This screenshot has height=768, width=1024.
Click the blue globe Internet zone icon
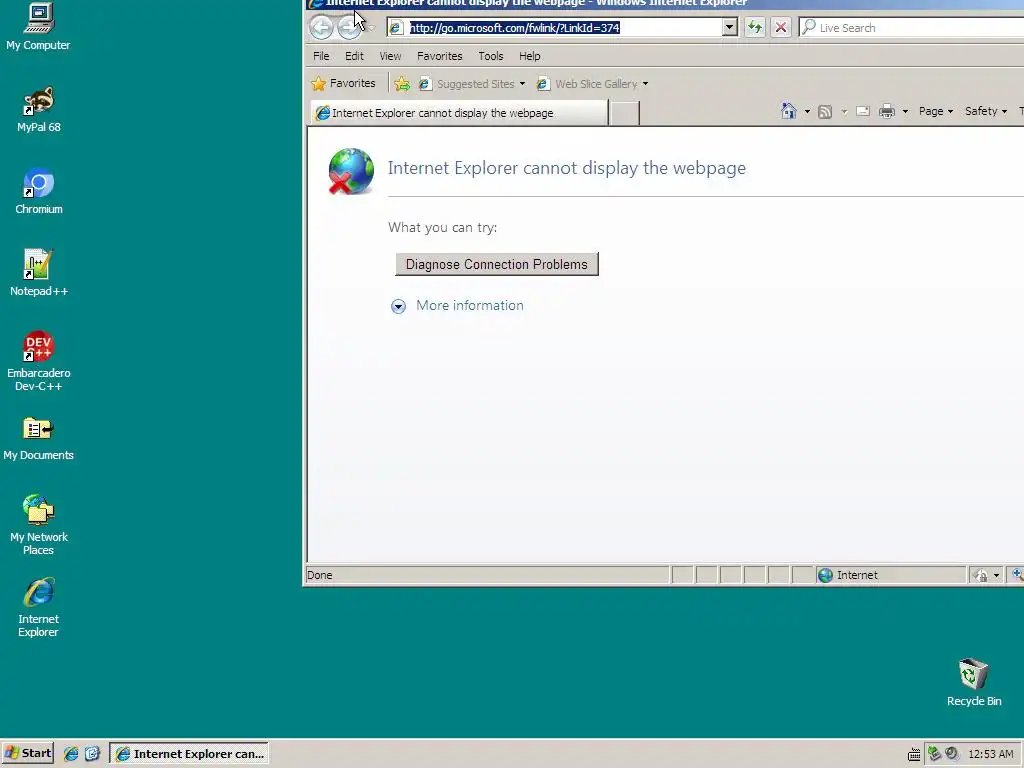coord(825,575)
